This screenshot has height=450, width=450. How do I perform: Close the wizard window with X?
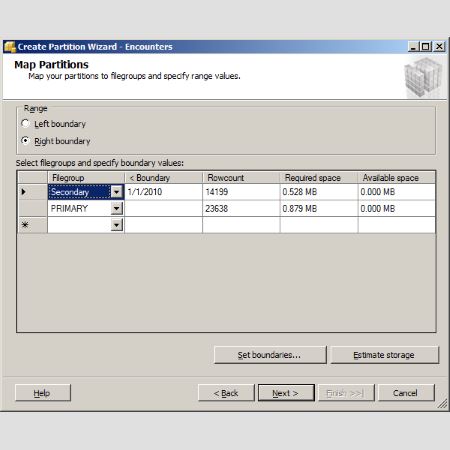440,47
